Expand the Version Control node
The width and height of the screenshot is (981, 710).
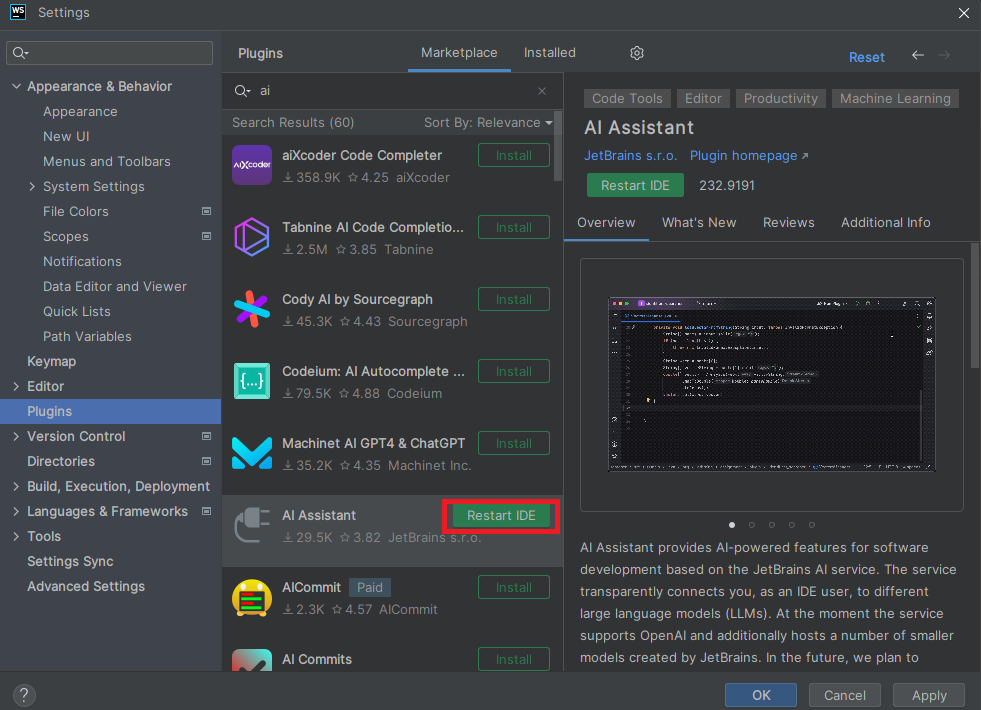point(16,436)
